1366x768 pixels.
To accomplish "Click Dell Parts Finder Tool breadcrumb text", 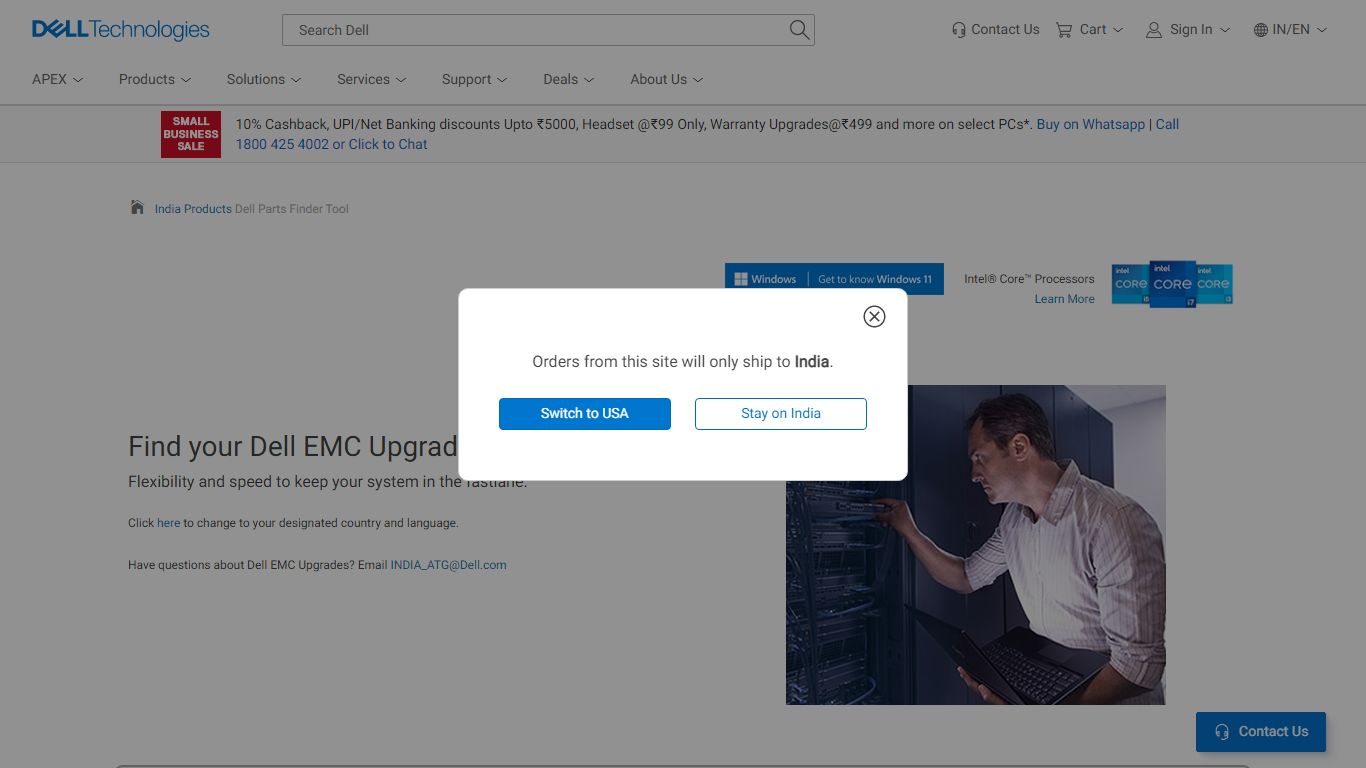I will click(x=292, y=209).
